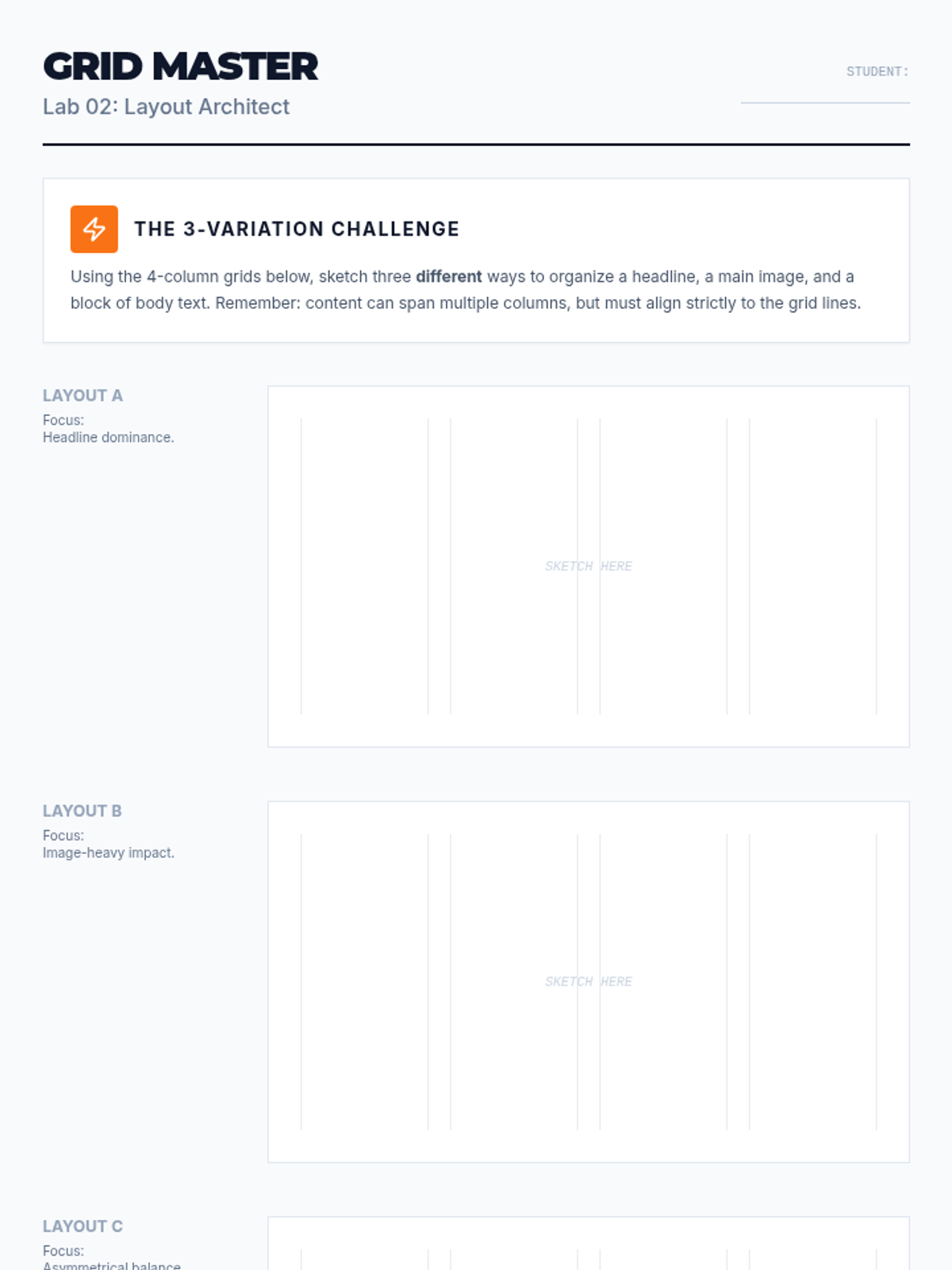The image size is (952, 1270).
Task: Click the bold word 'different'
Action: tap(448, 276)
